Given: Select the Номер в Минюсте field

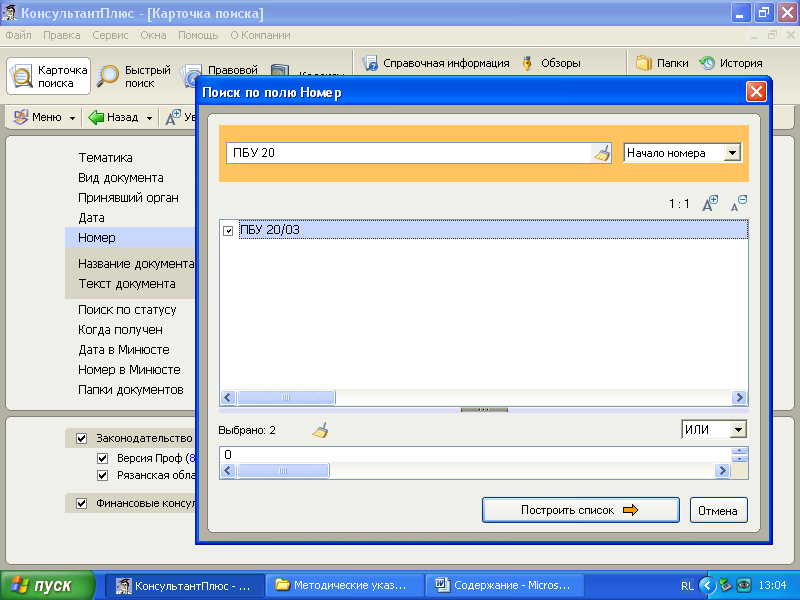Looking at the screenshot, I should click(x=129, y=369).
